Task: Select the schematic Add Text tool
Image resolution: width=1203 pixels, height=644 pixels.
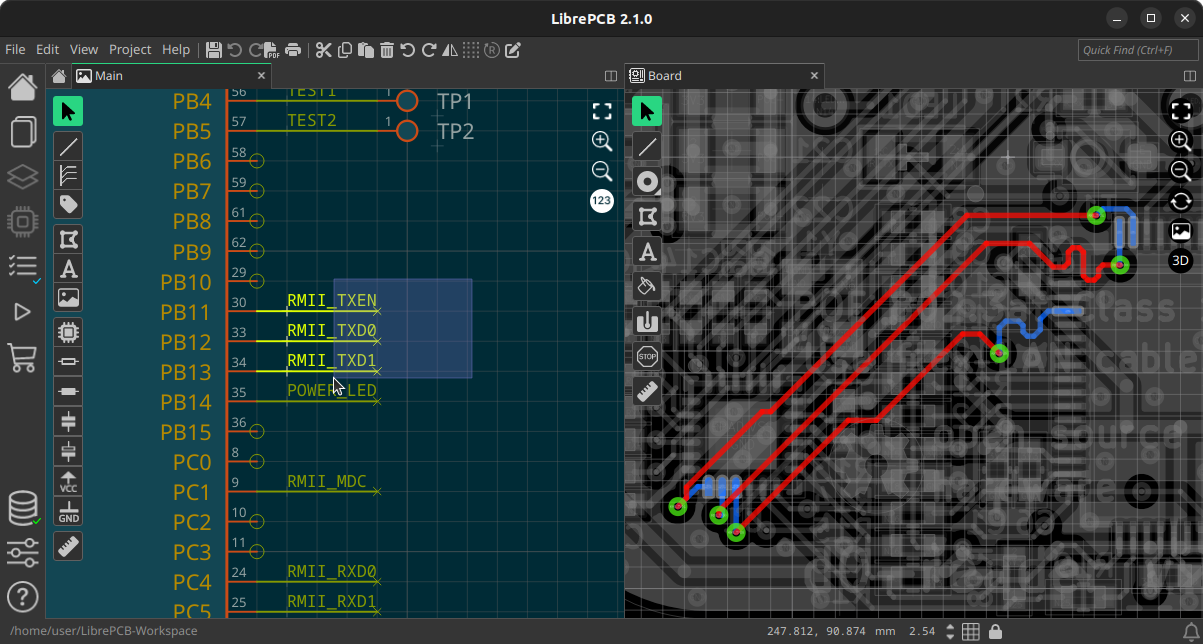Action: tap(68, 268)
